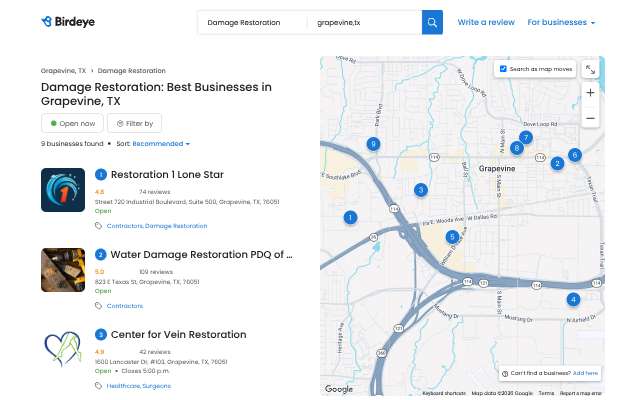Expand the map to fullscreen

tap(590, 70)
